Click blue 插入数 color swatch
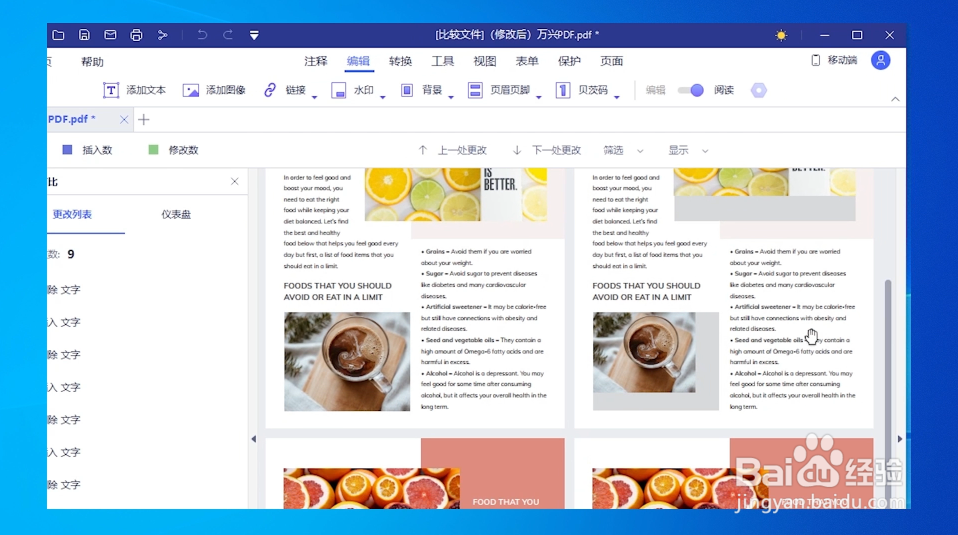The width and height of the screenshot is (958, 535). (68, 150)
